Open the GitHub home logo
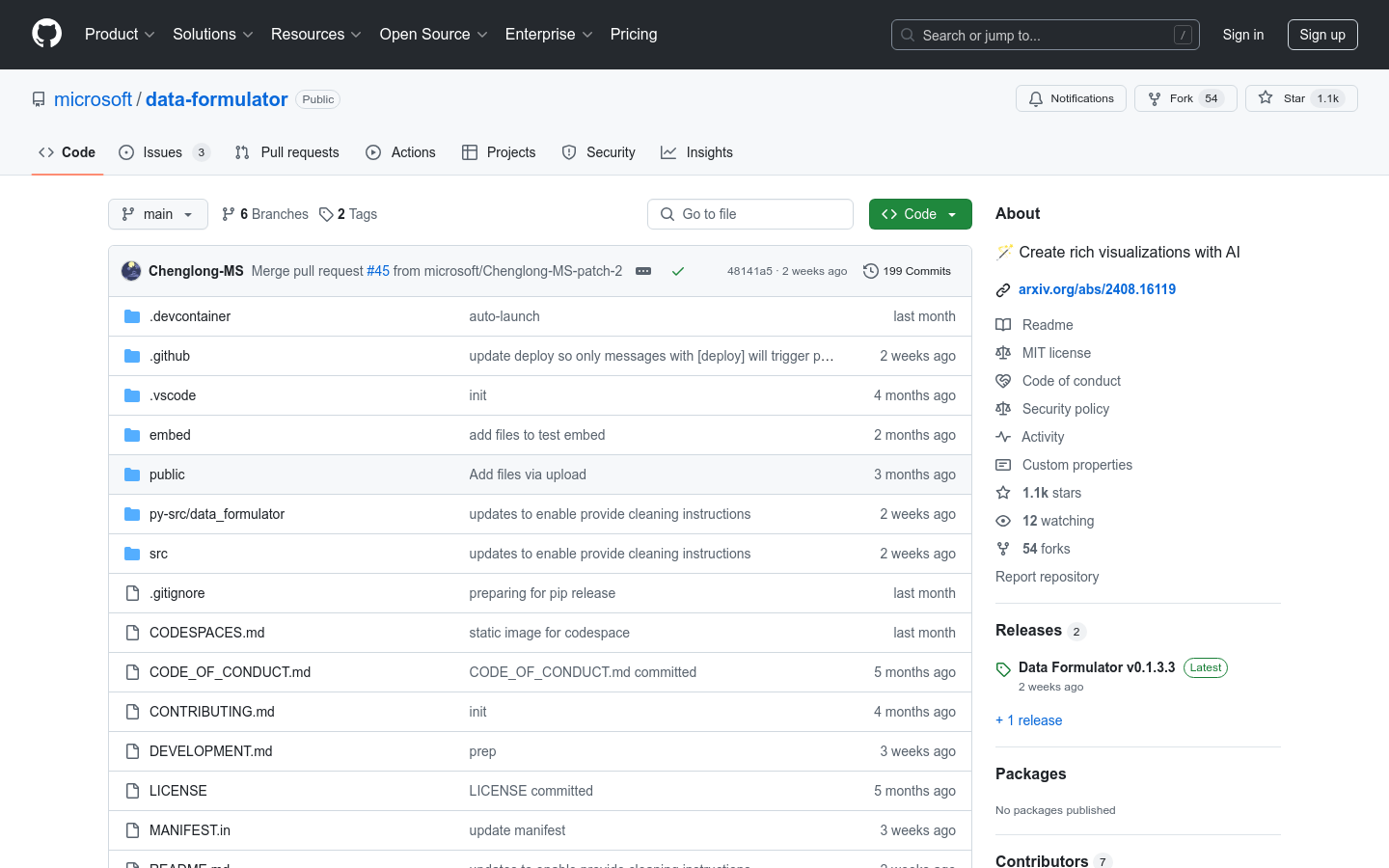Viewport: 1389px width, 868px height. [x=46, y=34]
